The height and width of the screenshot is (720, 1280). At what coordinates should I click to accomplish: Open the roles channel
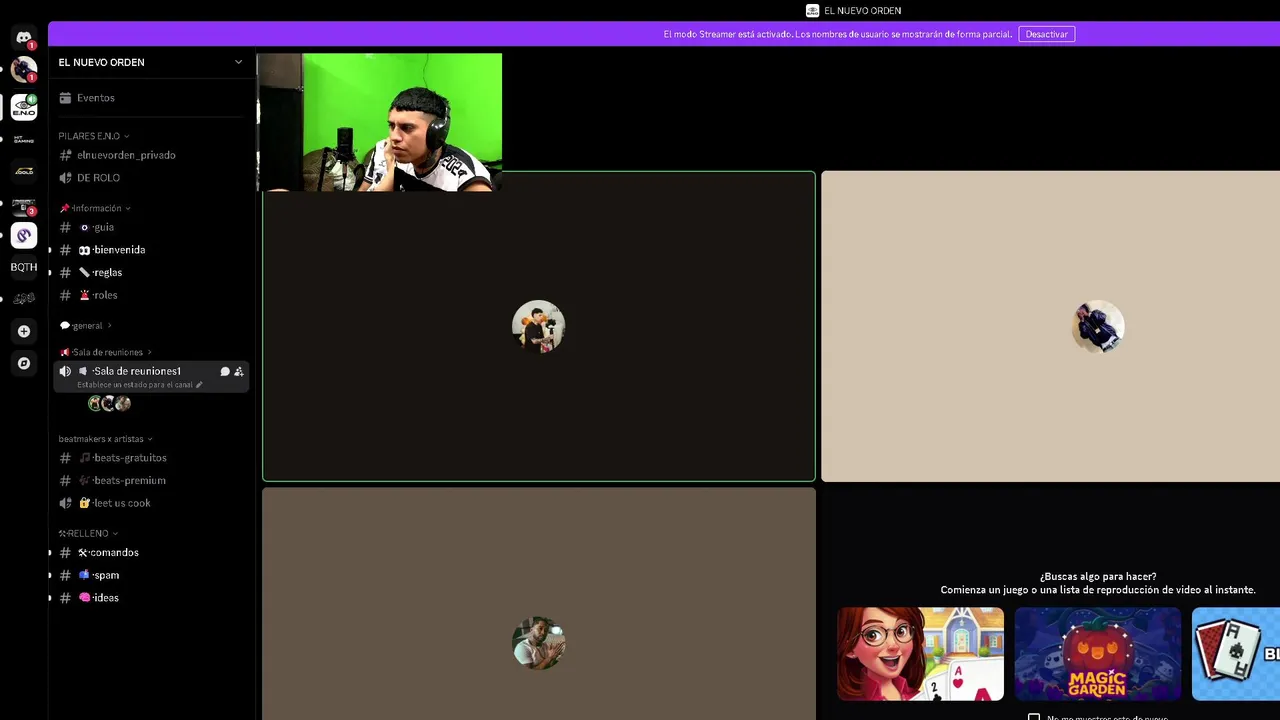tap(150, 295)
